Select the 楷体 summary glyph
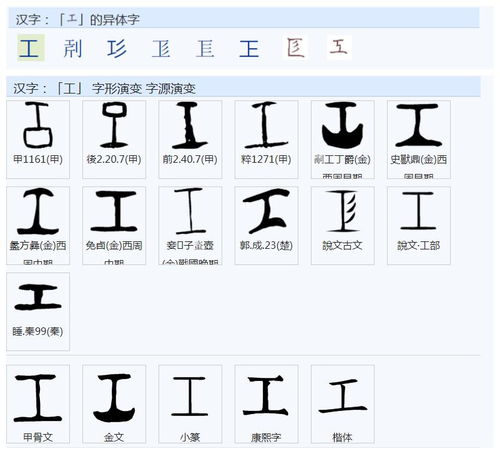 (x=343, y=404)
